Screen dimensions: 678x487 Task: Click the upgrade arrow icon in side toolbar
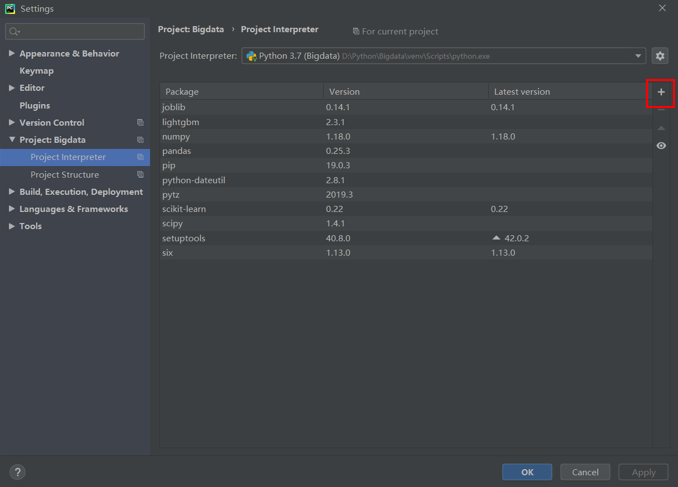click(661, 128)
